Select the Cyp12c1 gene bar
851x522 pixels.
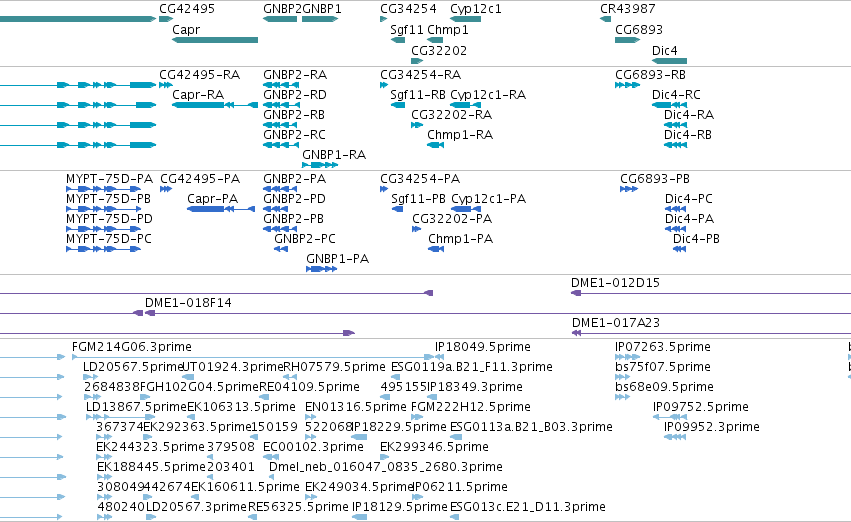point(466,19)
